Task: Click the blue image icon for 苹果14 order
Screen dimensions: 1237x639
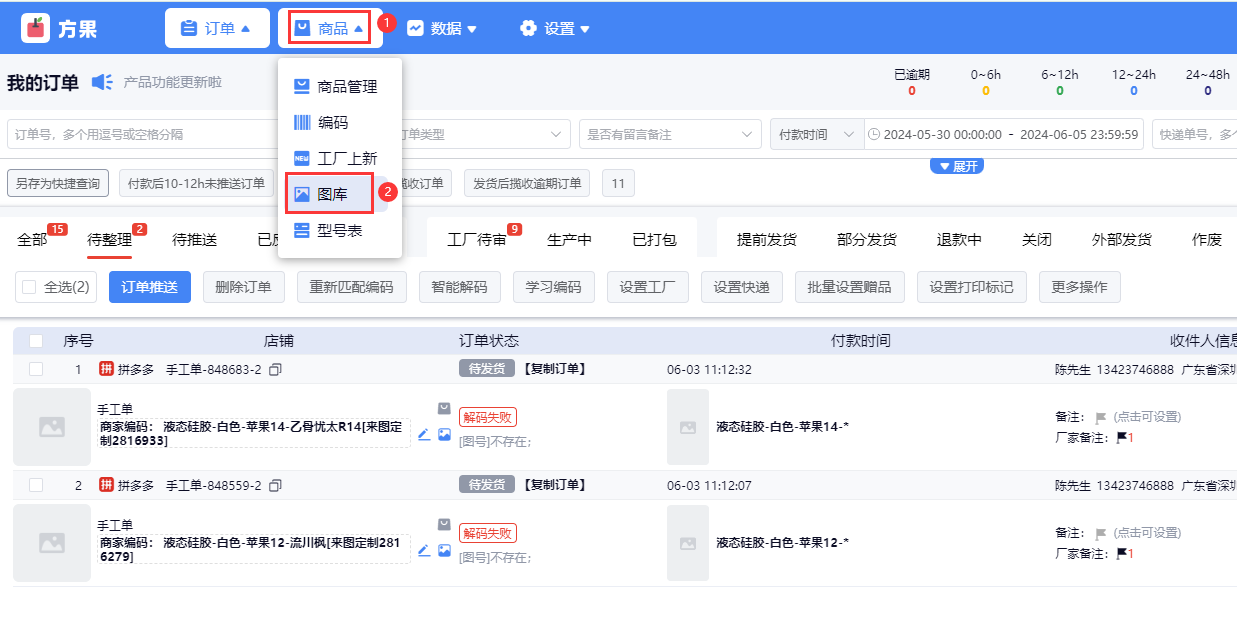Action: pos(444,434)
